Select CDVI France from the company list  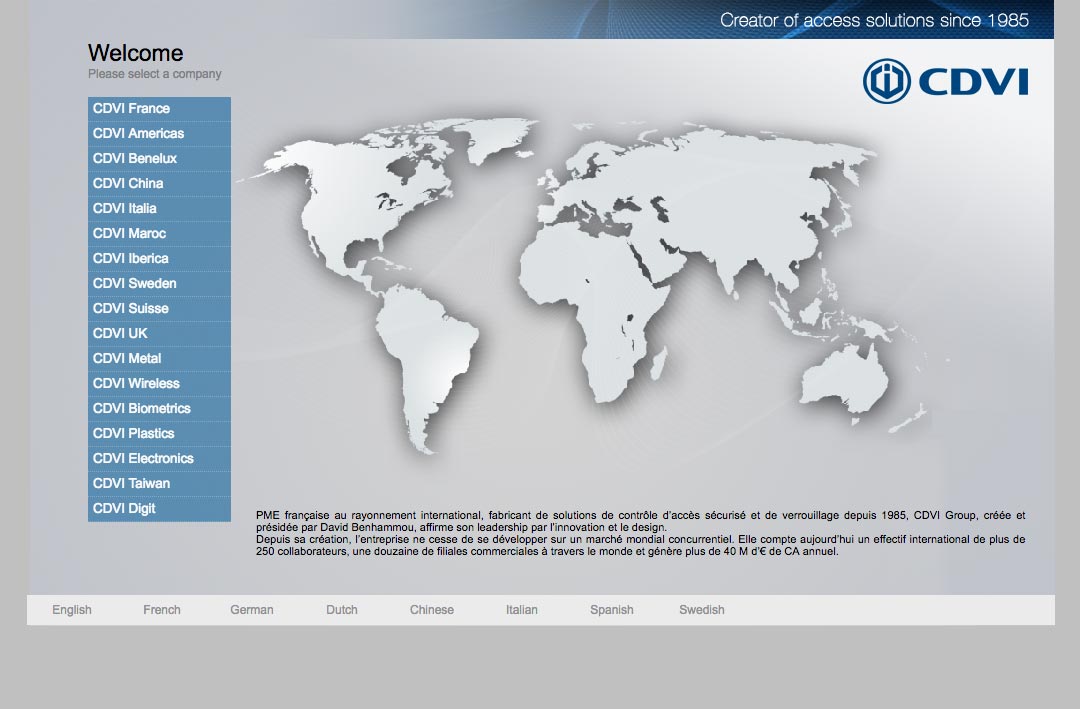[x=159, y=109]
